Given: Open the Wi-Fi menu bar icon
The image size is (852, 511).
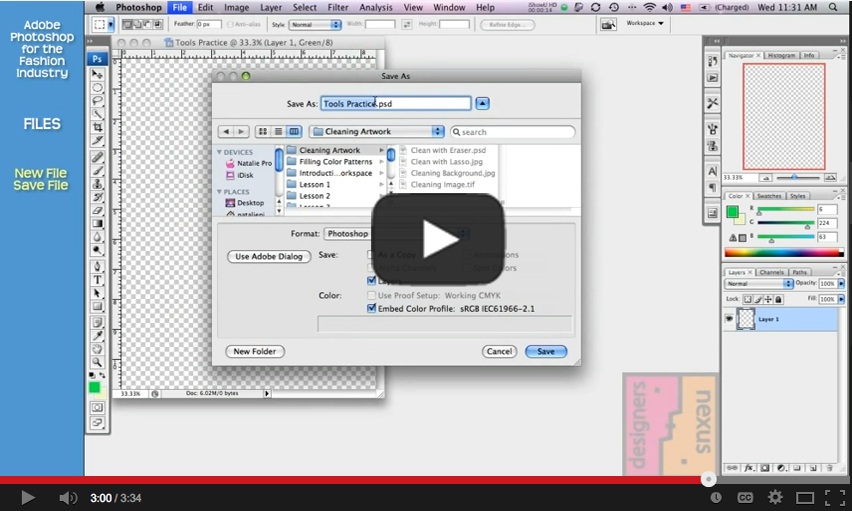Looking at the screenshot, I should pos(649,7).
